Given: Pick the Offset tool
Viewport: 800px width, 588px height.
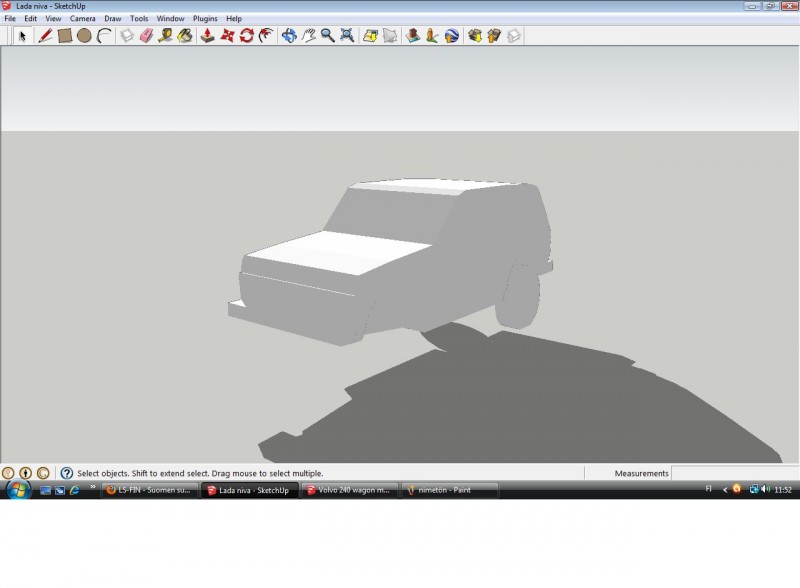Looking at the screenshot, I should (266, 36).
